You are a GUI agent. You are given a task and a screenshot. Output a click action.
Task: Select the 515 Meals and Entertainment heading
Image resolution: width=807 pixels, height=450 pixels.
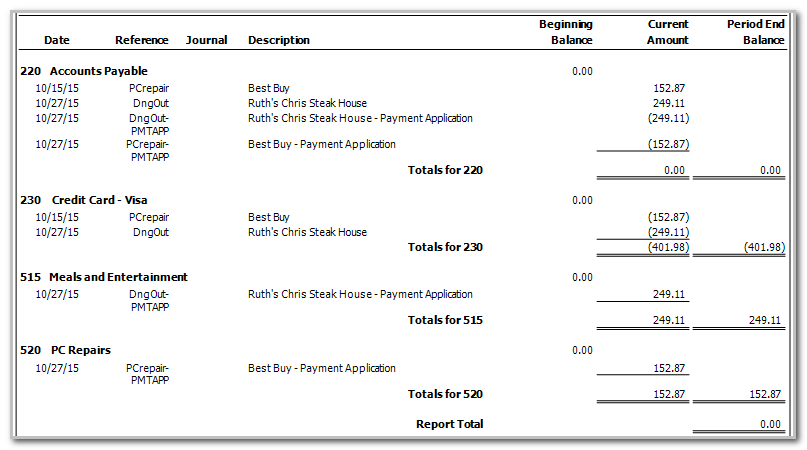point(104,277)
